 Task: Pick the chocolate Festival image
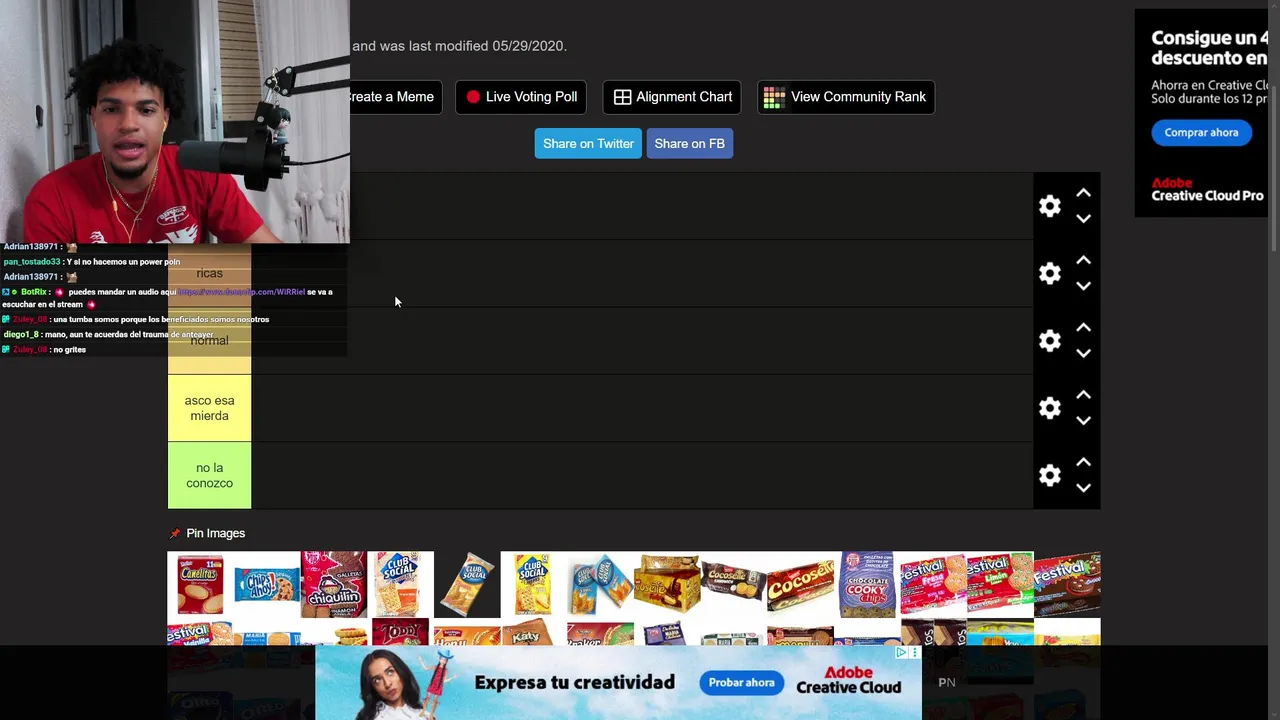[1067, 584]
